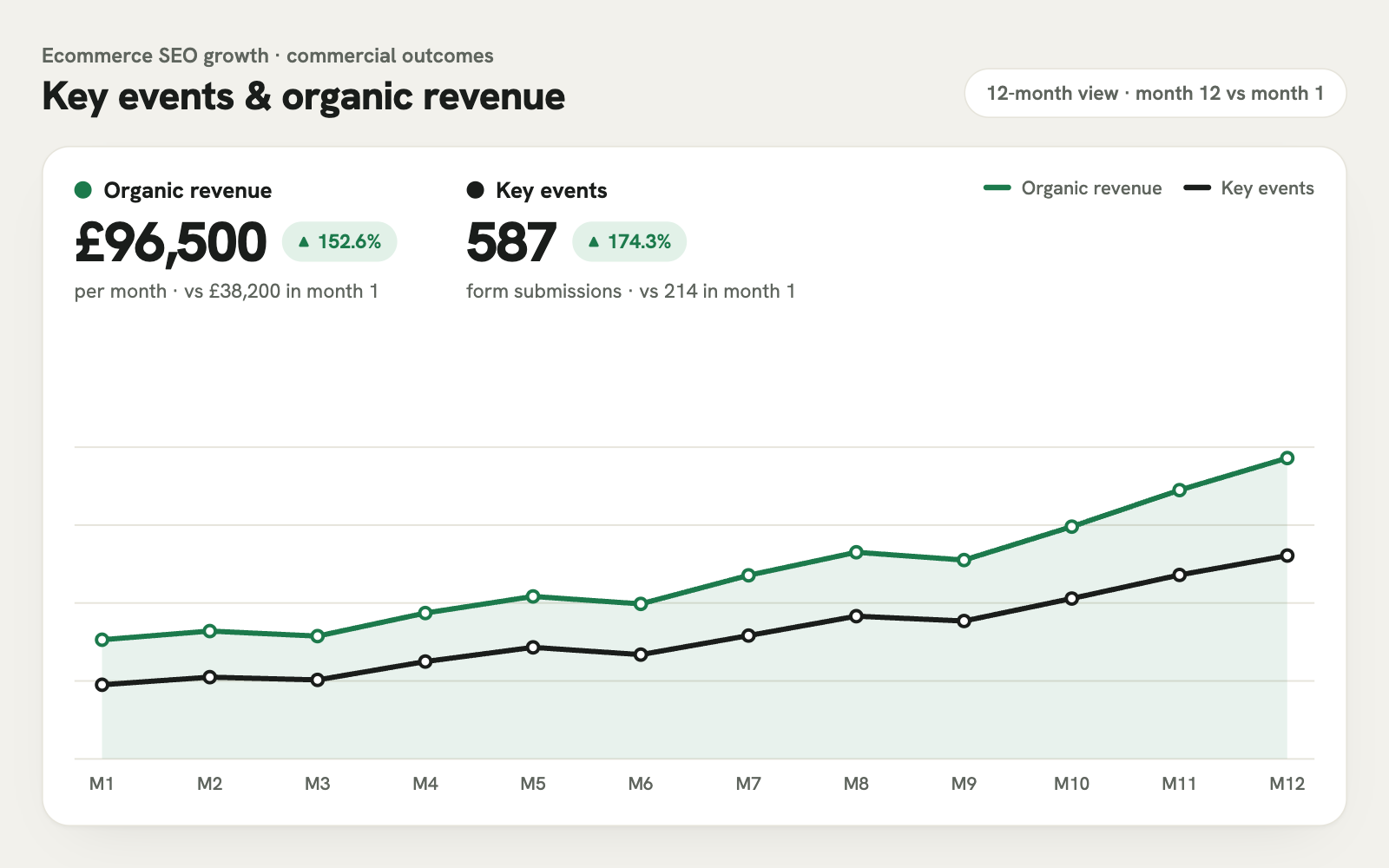Click the Organic revenue point at M5

533,596
